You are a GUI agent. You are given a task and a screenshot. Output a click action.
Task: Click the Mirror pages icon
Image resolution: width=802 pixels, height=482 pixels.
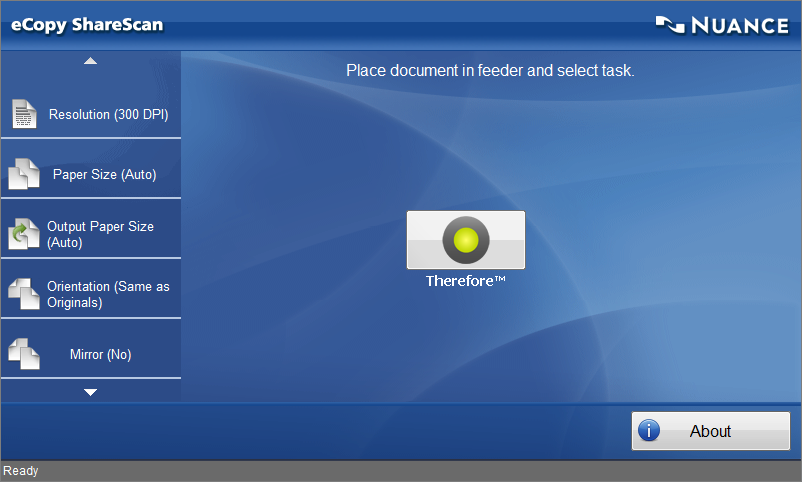tap(24, 354)
